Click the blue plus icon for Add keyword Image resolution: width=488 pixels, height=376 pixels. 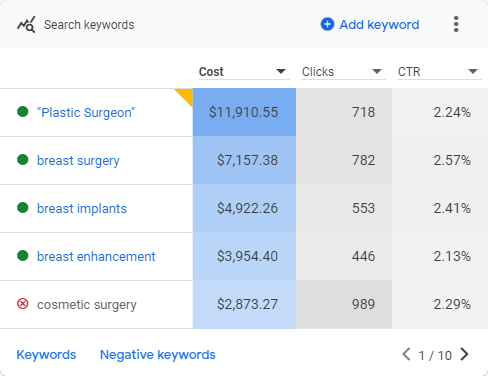pos(327,24)
